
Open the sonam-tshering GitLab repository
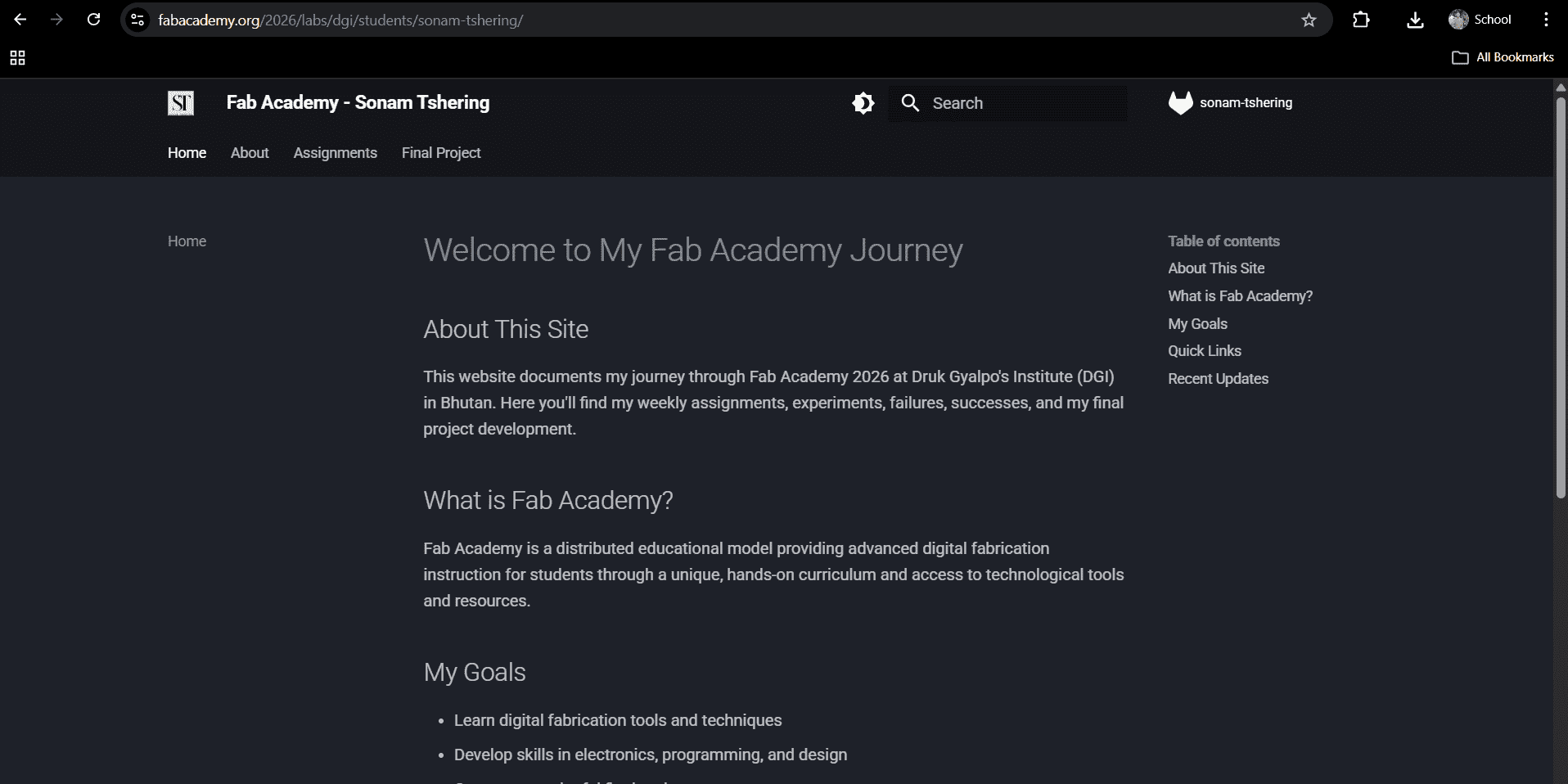[1231, 103]
